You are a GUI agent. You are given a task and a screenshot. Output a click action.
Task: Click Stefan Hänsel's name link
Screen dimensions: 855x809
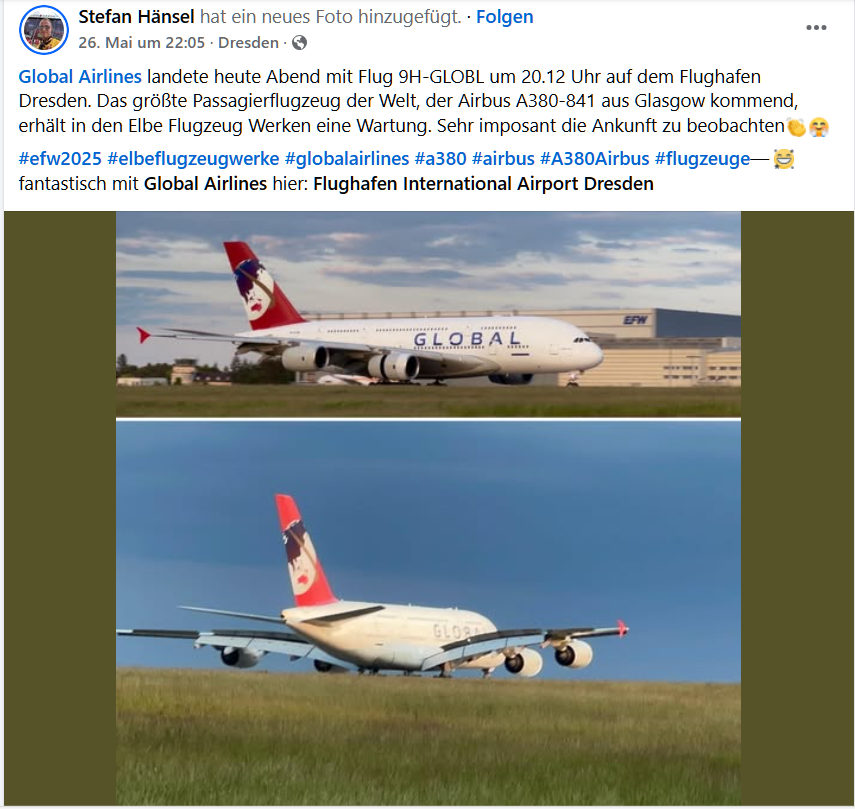click(136, 17)
